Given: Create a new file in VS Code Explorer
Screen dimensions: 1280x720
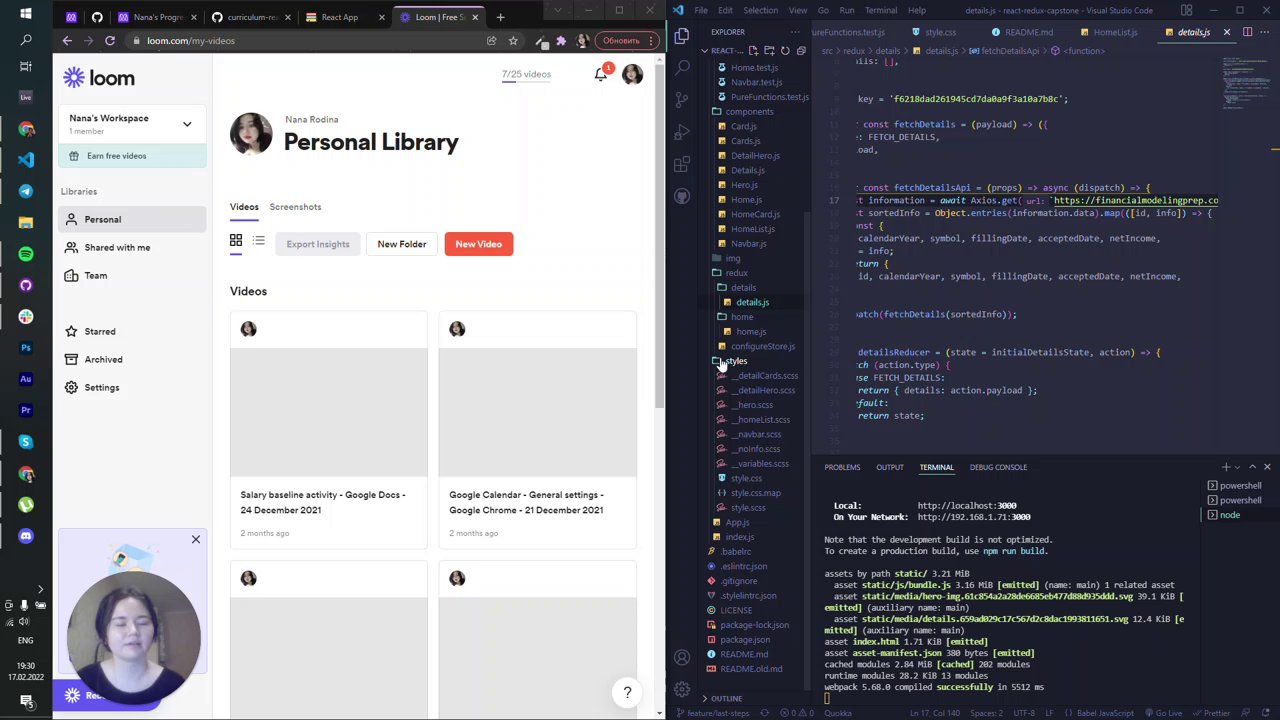Looking at the screenshot, I should [x=753, y=51].
